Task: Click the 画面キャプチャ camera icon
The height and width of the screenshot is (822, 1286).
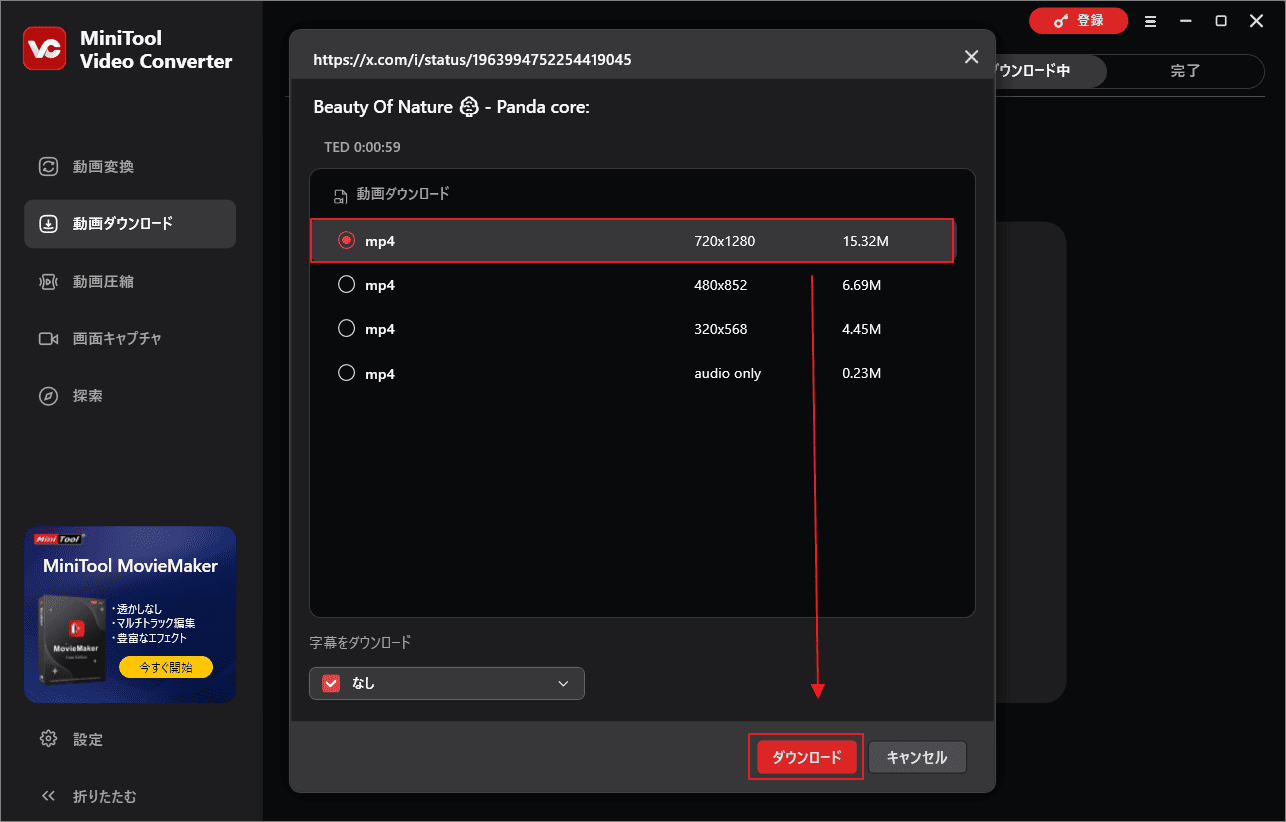Action: (x=48, y=339)
